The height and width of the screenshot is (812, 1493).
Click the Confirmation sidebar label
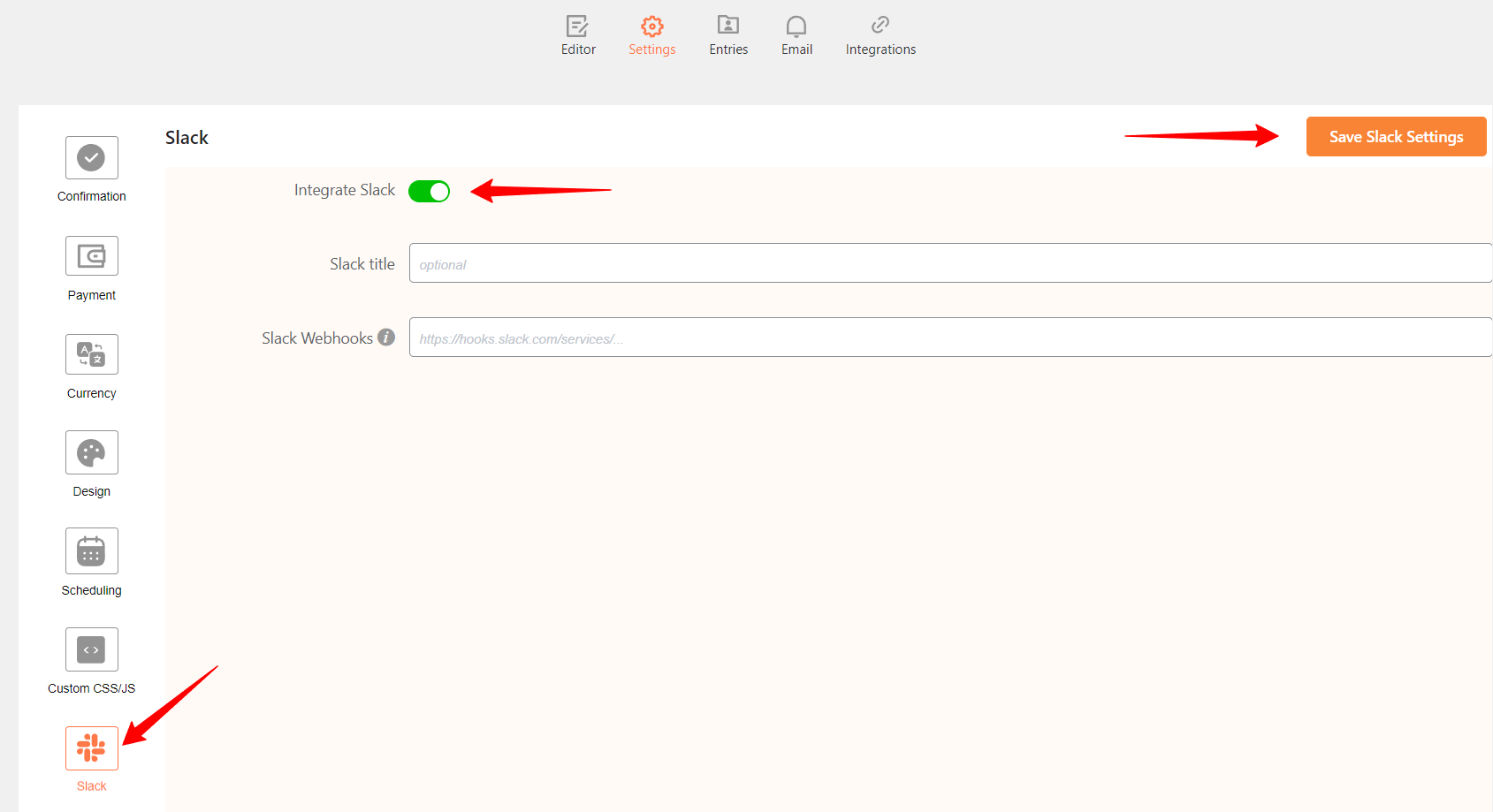coord(92,196)
